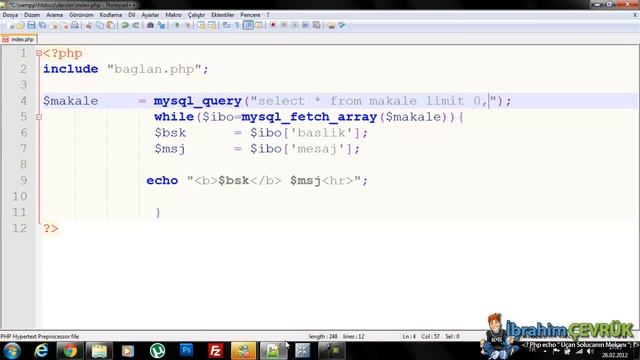Place cursor in empty line 10
This screenshot has height=360, width=640.
tap(339, 196)
